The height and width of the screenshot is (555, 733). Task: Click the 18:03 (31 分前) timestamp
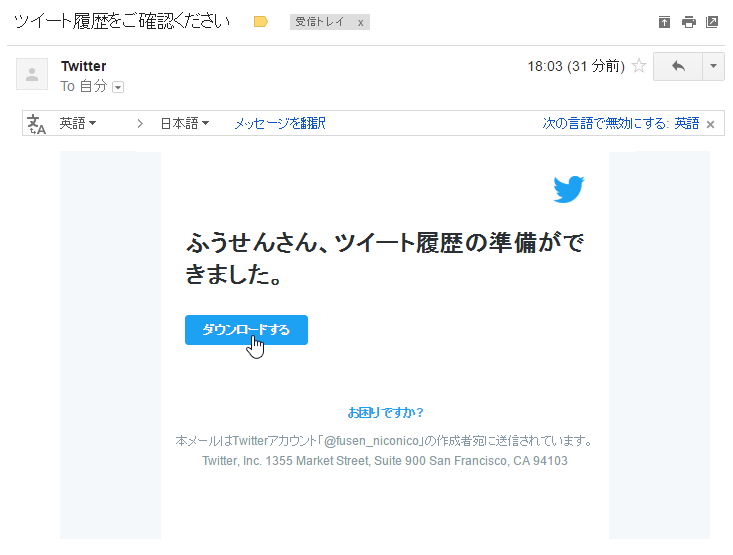coord(576,66)
